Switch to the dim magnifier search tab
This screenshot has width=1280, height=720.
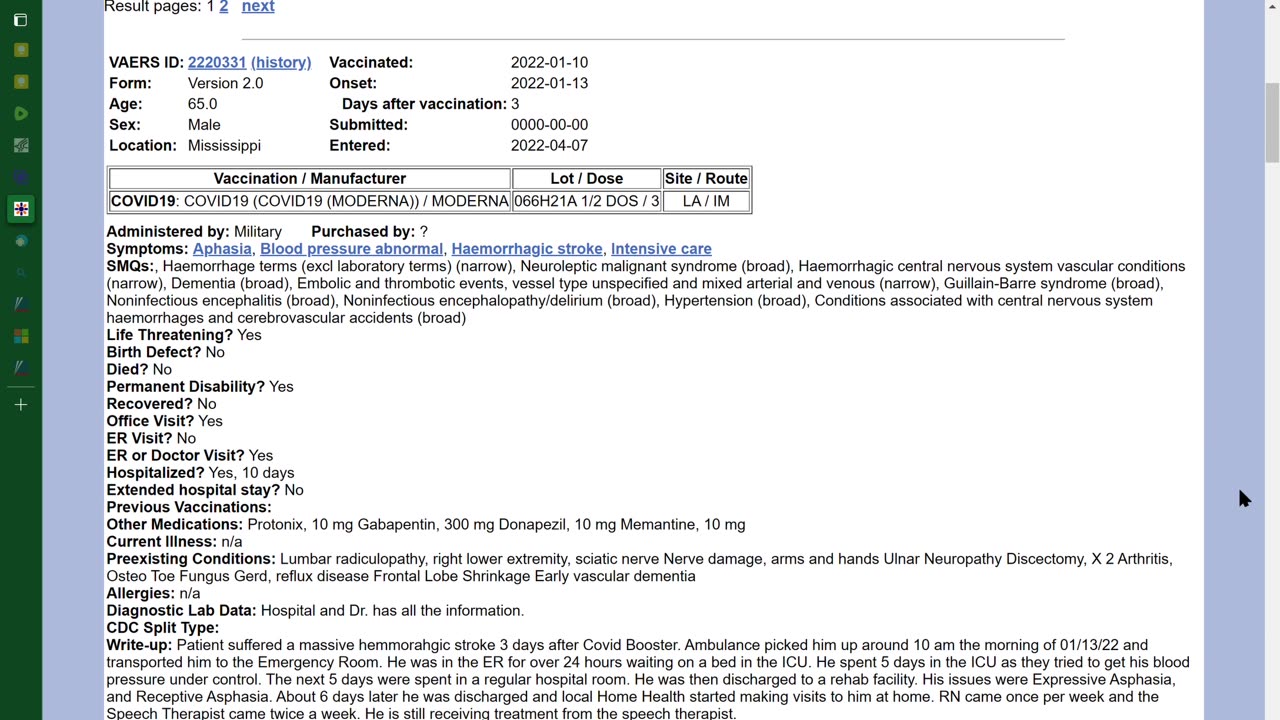(20, 273)
